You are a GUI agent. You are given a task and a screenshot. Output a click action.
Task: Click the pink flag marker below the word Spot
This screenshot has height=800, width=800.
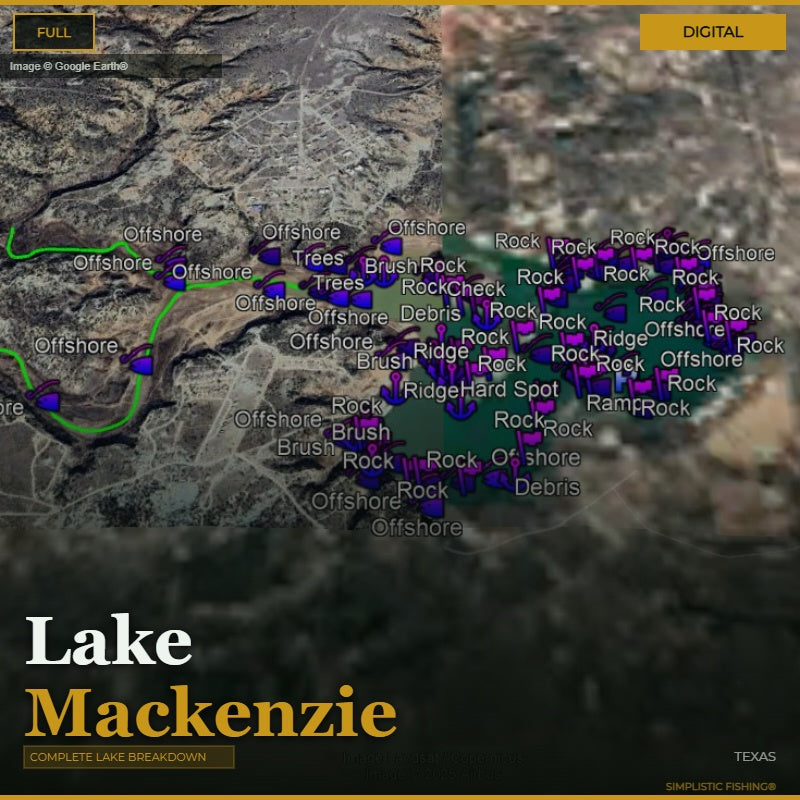click(x=542, y=407)
